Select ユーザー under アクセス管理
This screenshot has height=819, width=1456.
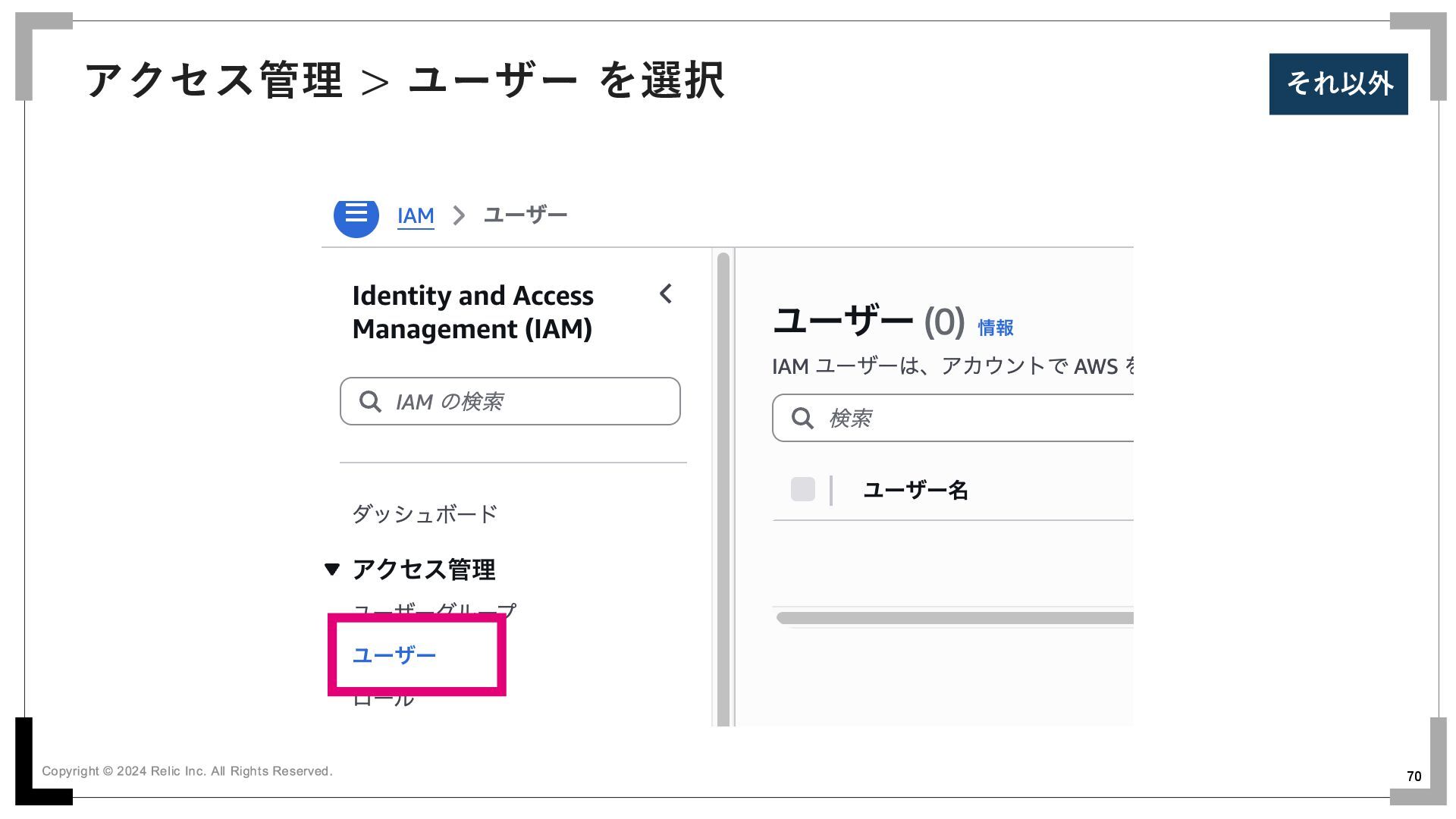coord(394,655)
